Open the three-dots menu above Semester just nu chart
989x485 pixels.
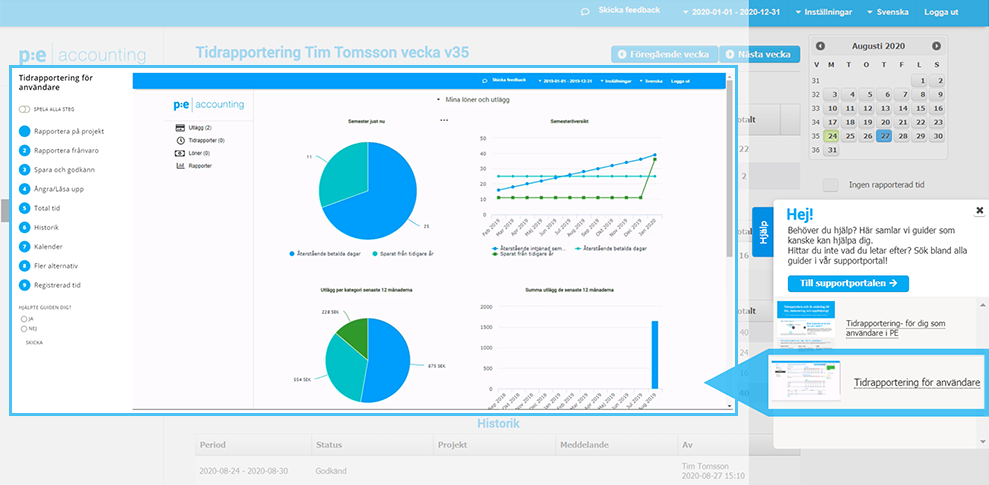click(x=444, y=120)
